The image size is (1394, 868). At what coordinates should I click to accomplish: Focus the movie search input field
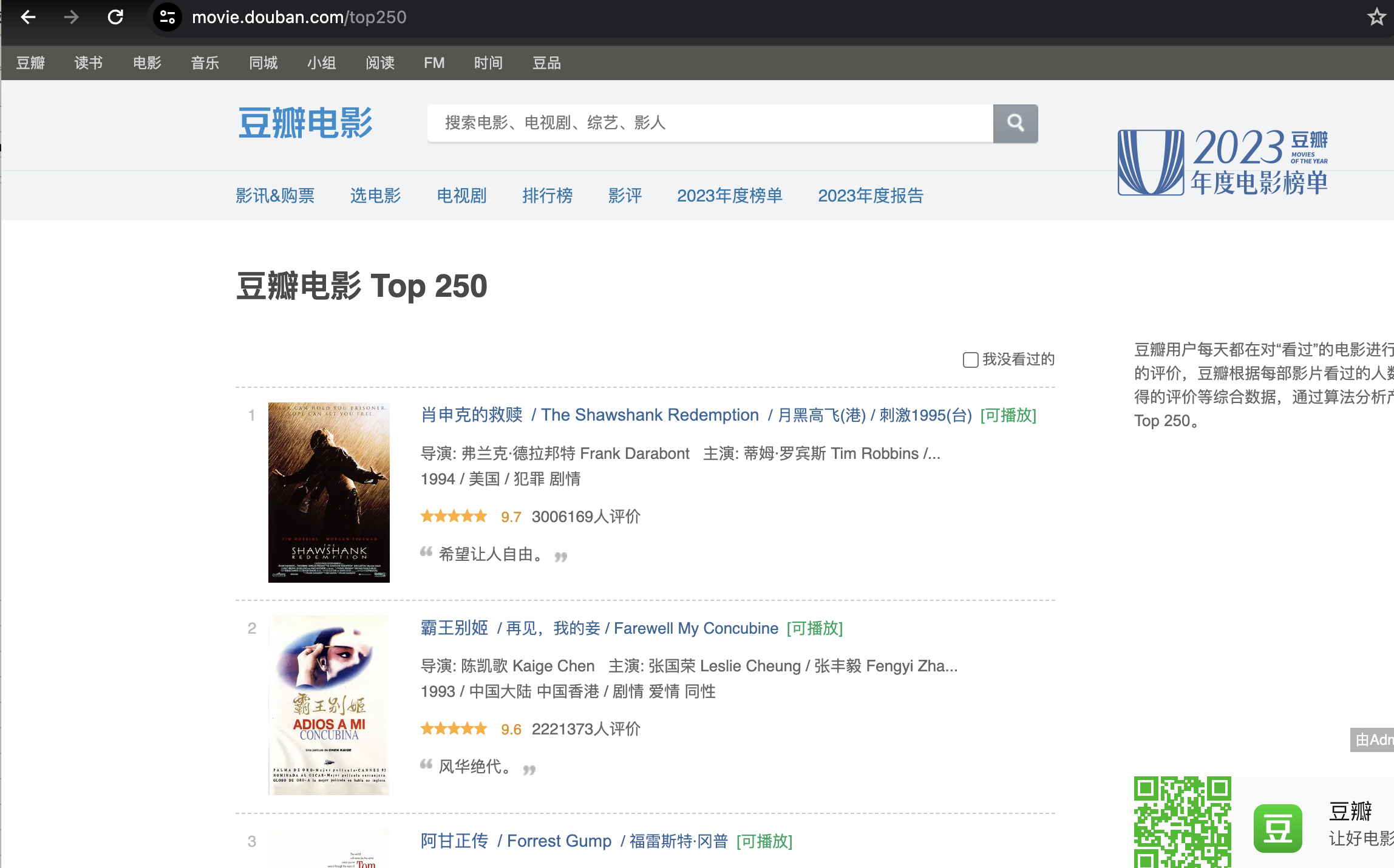710,123
